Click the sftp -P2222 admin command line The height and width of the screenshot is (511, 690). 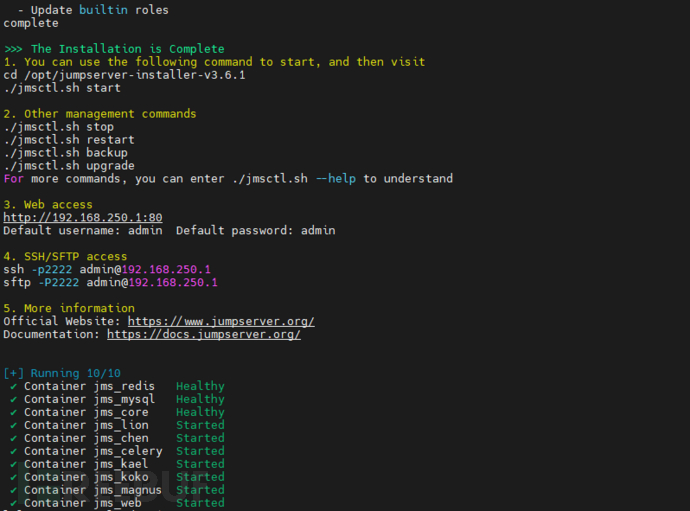click(x=110, y=282)
